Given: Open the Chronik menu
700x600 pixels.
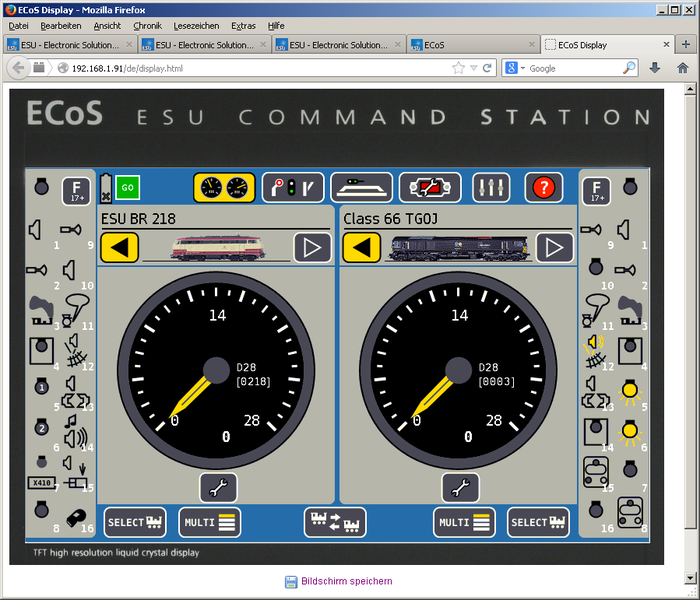Looking at the screenshot, I should pyautogui.click(x=147, y=26).
